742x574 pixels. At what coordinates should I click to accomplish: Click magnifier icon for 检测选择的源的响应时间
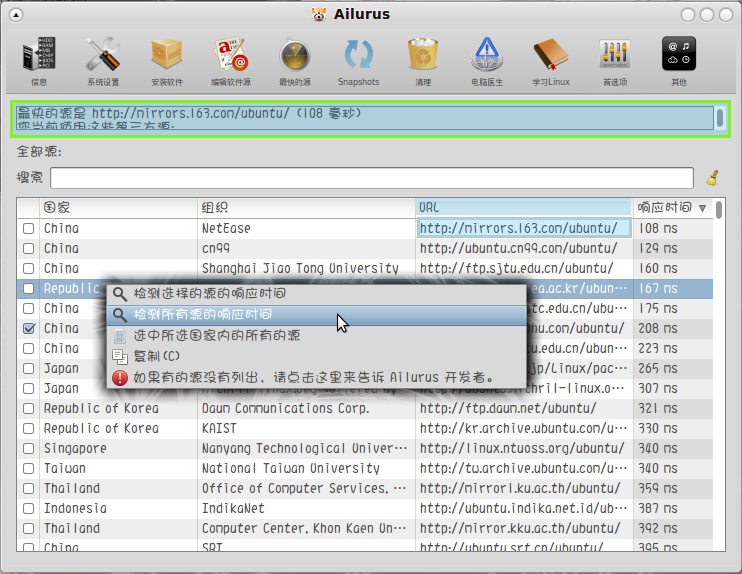[120, 294]
